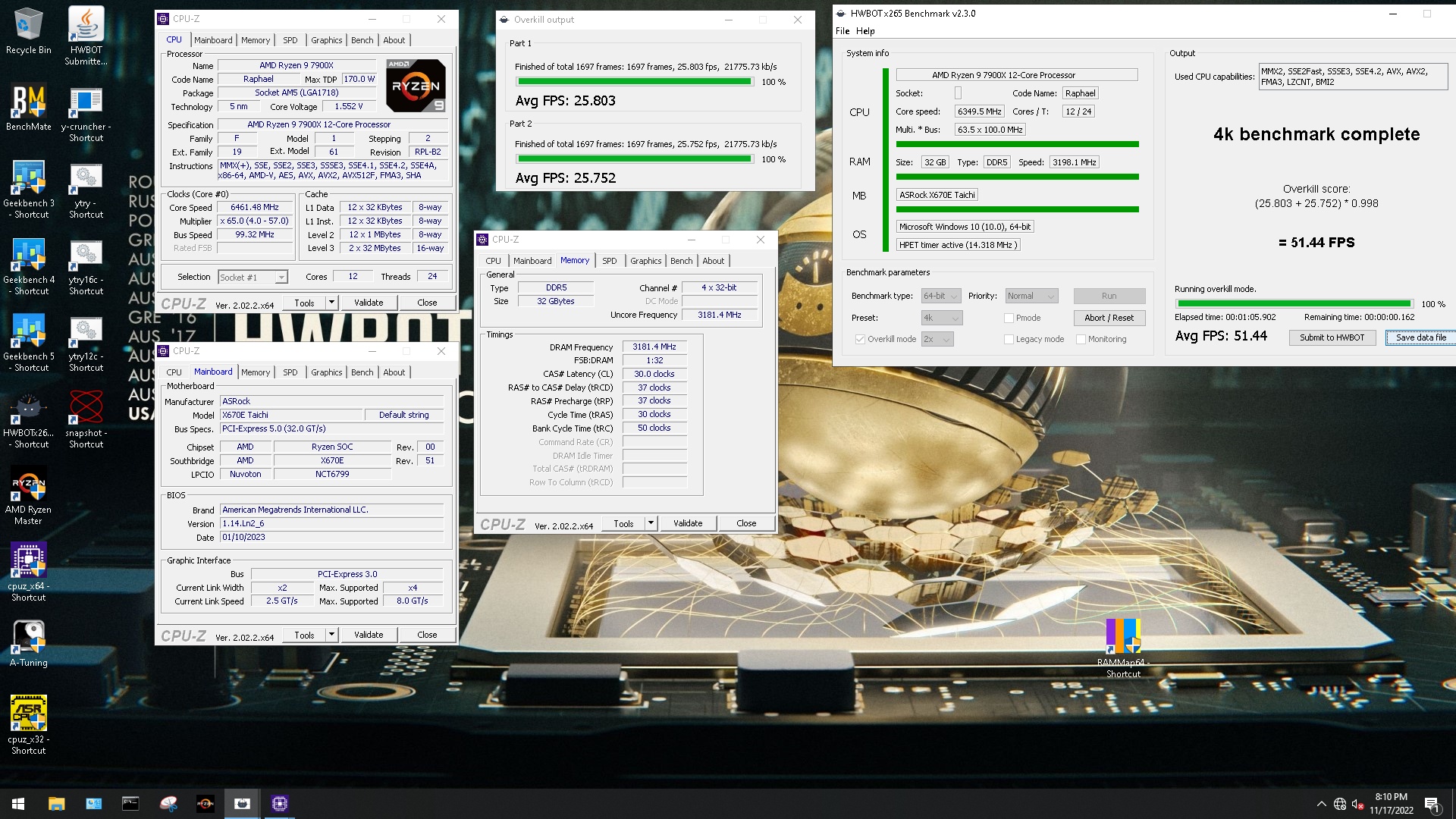Viewport: 1456px width, 819px height.
Task: Toggle Overkill mode checkbox
Action: click(x=860, y=339)
